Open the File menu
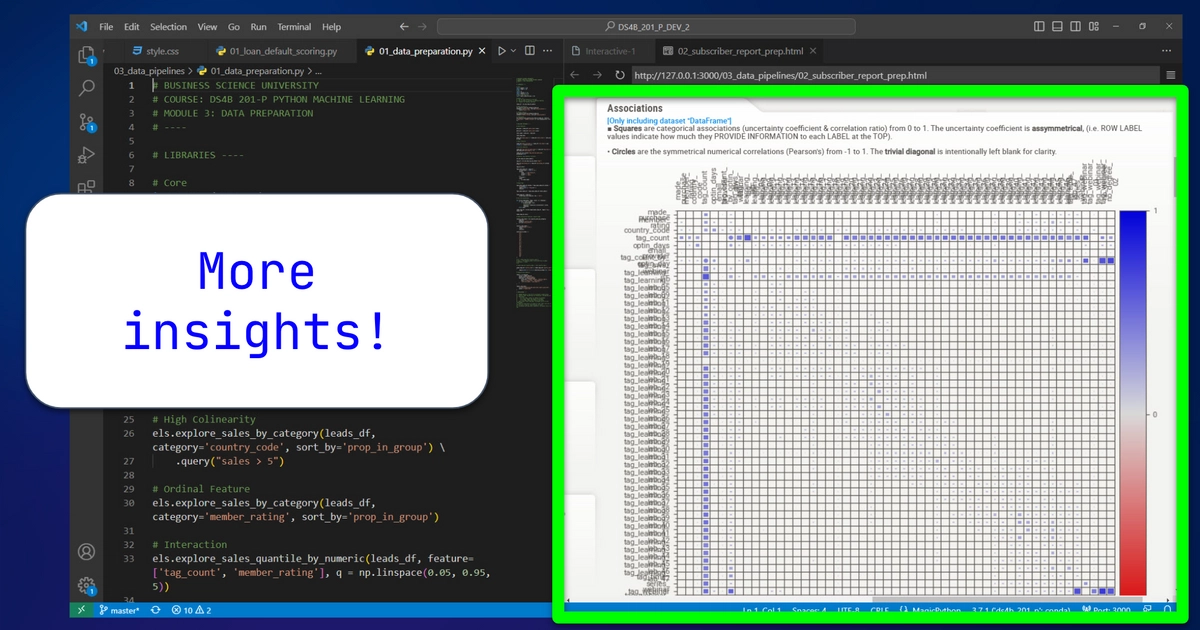The image size is (1200, 630). click(107, 27)
